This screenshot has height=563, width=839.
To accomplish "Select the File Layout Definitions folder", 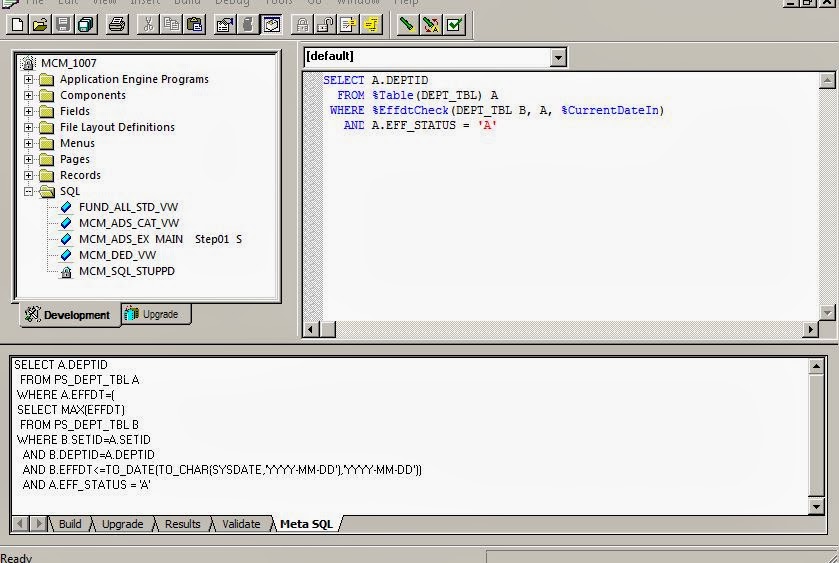I will coord(117,127).
